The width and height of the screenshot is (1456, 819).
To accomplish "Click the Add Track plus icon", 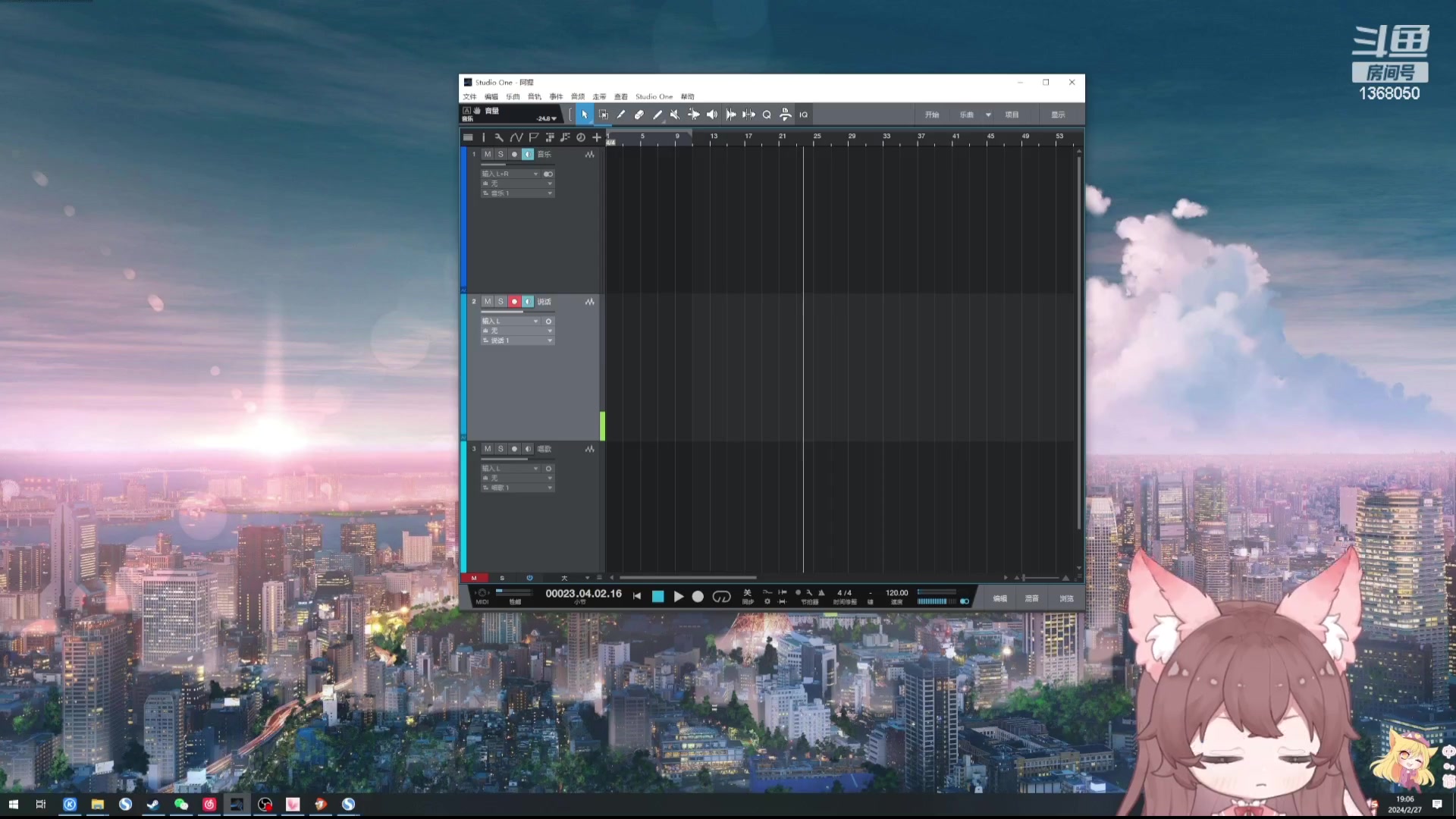I will (x=597, y=137).
